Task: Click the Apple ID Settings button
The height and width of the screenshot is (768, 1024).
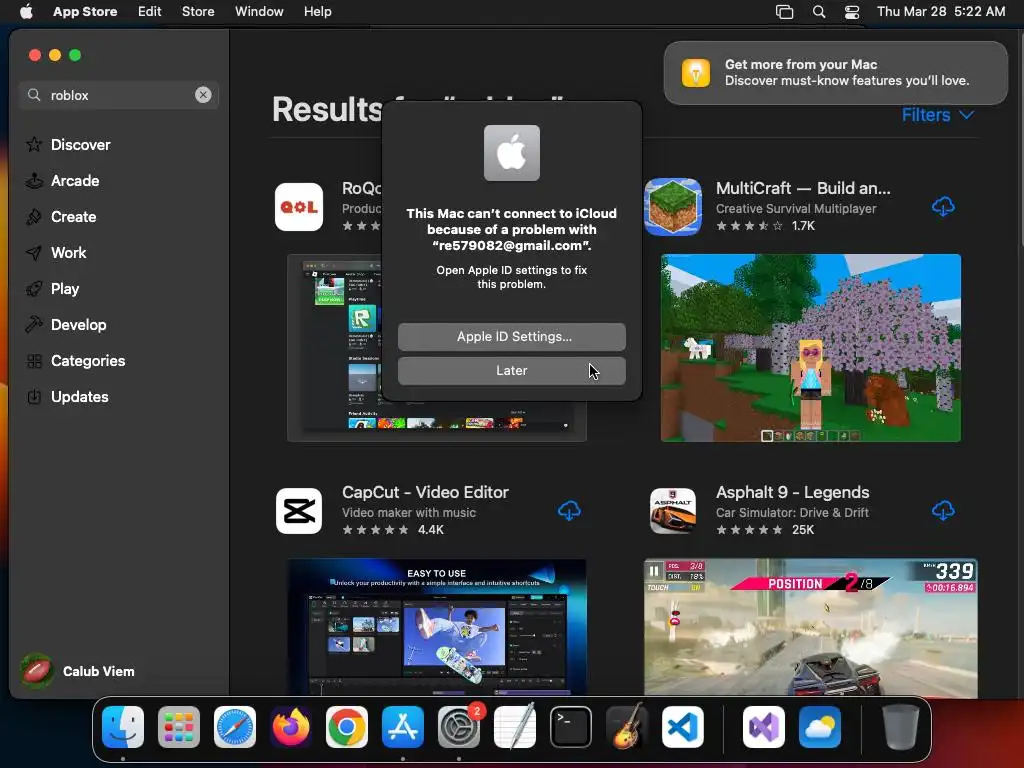Action: [512, 336]
